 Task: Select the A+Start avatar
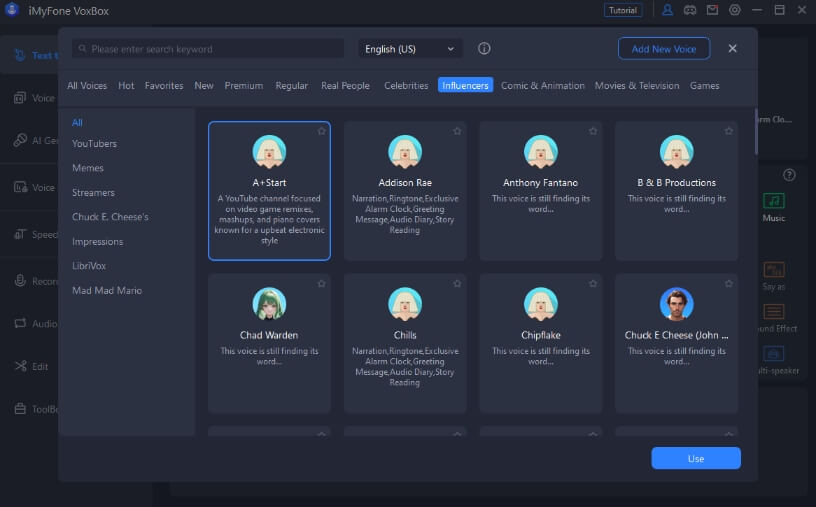(x=269, y=152)
